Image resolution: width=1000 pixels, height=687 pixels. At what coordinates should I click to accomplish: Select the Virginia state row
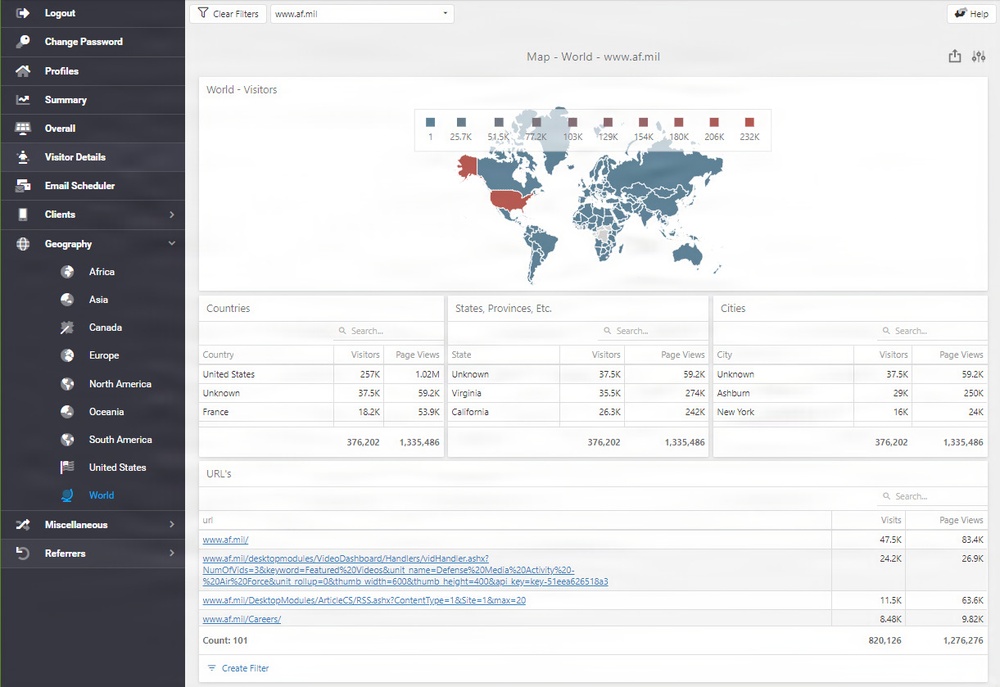tap(578, 393)
